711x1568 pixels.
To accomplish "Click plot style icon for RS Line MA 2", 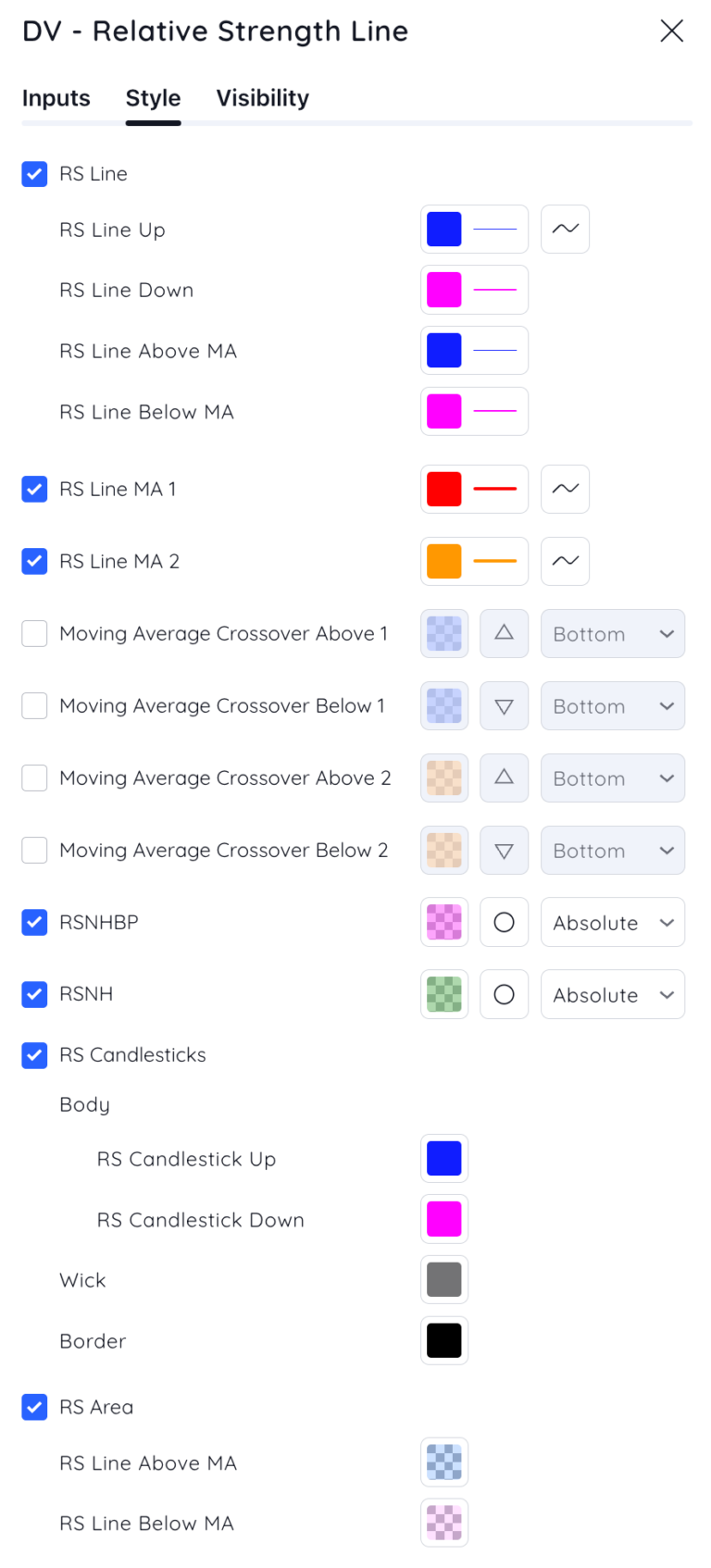I will pos(565,561).
